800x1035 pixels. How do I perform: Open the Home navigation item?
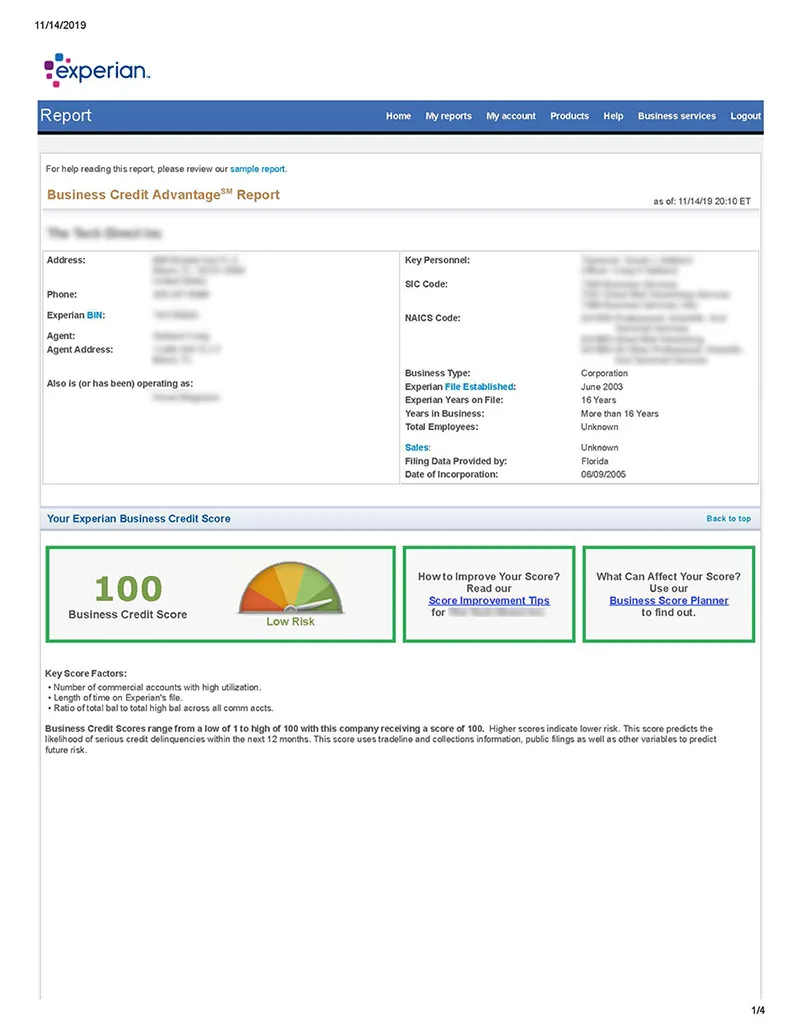pos(398,116)
